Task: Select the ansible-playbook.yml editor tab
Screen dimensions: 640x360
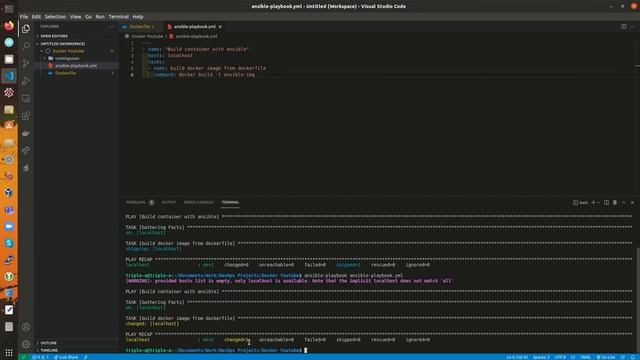Action: [195, 27]
